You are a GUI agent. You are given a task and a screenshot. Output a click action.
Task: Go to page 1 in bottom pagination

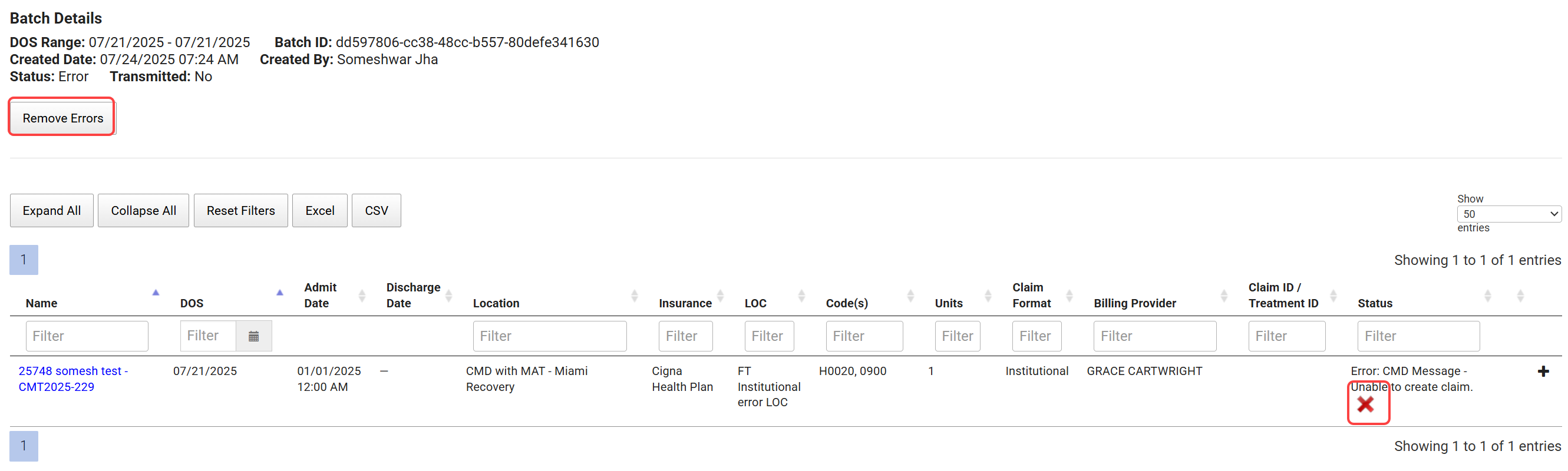pyautogui.click(x=24, y=446)
